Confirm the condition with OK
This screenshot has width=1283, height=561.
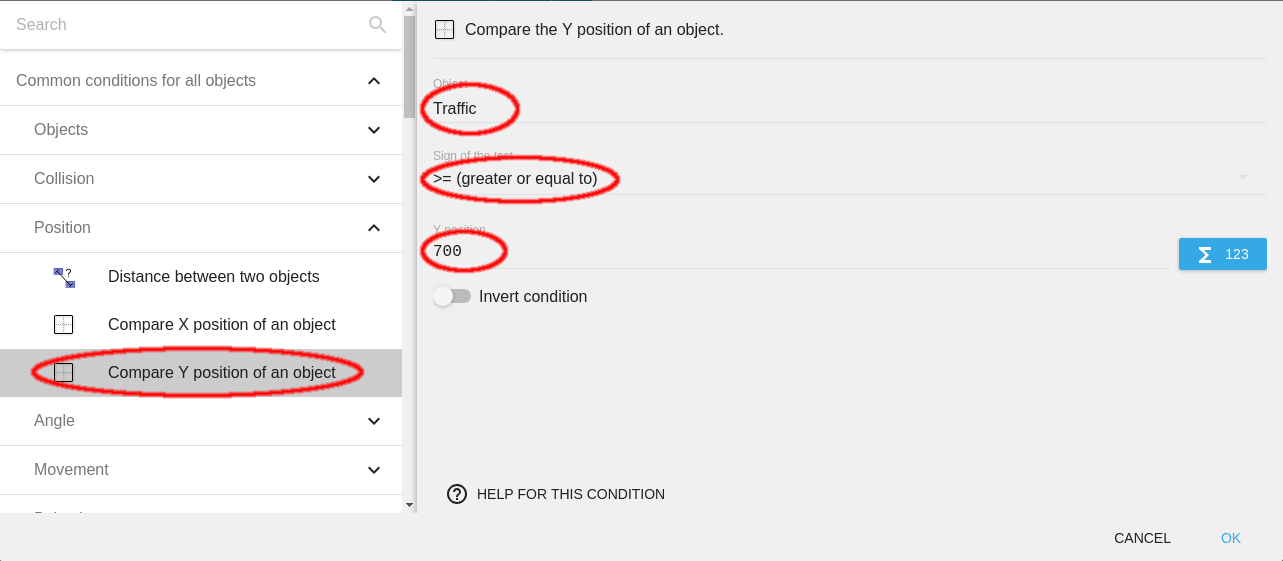point(1230,538)
